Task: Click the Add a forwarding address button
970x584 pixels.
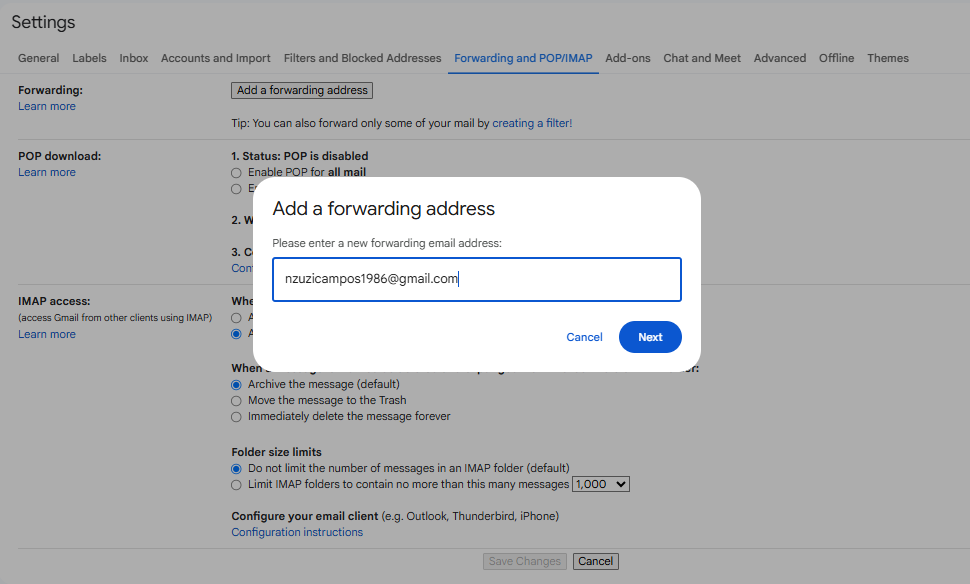Action: pyautogui.click(x=302, y=90)
